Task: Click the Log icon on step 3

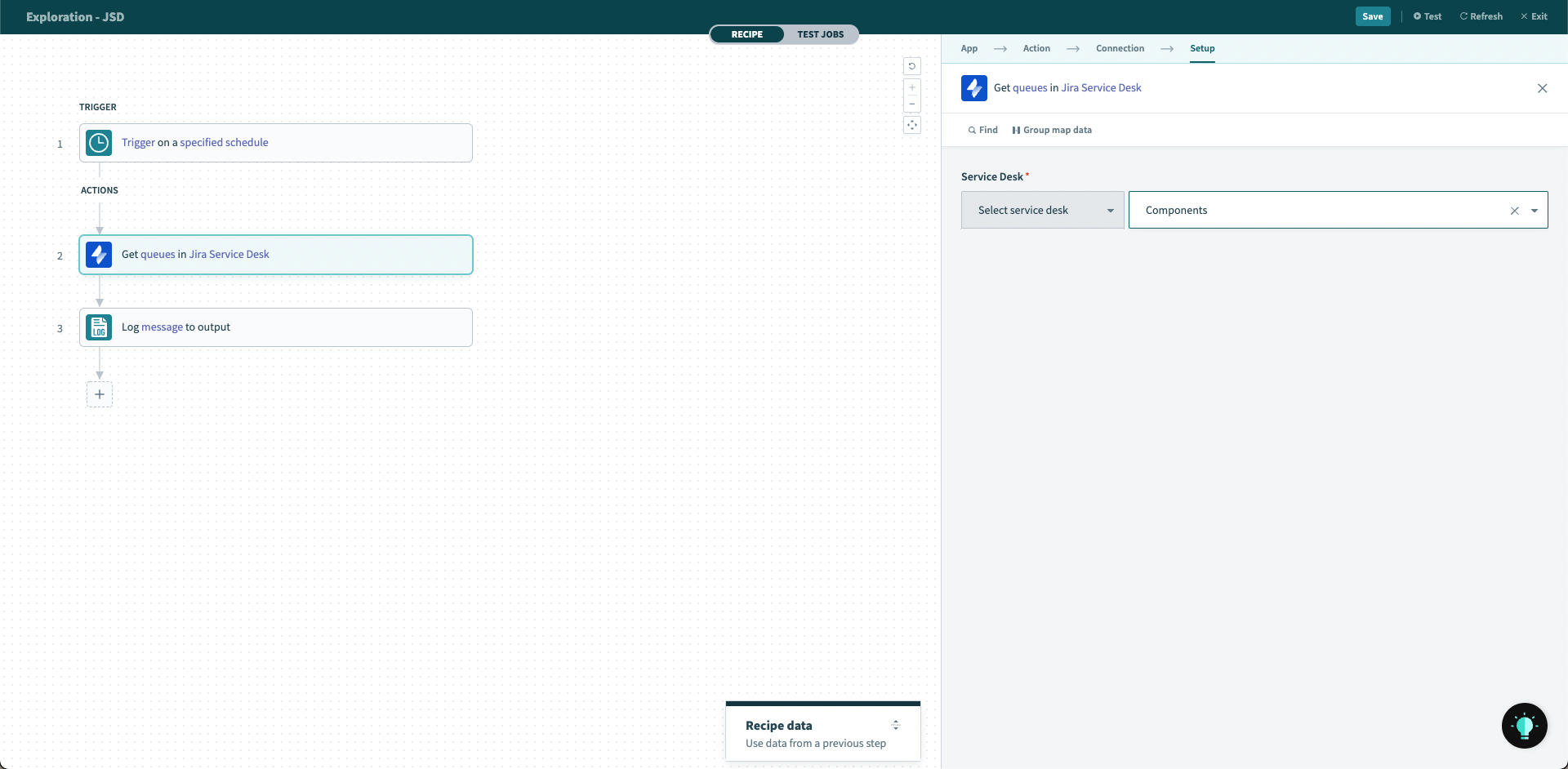Action: (x=98, y=327)
